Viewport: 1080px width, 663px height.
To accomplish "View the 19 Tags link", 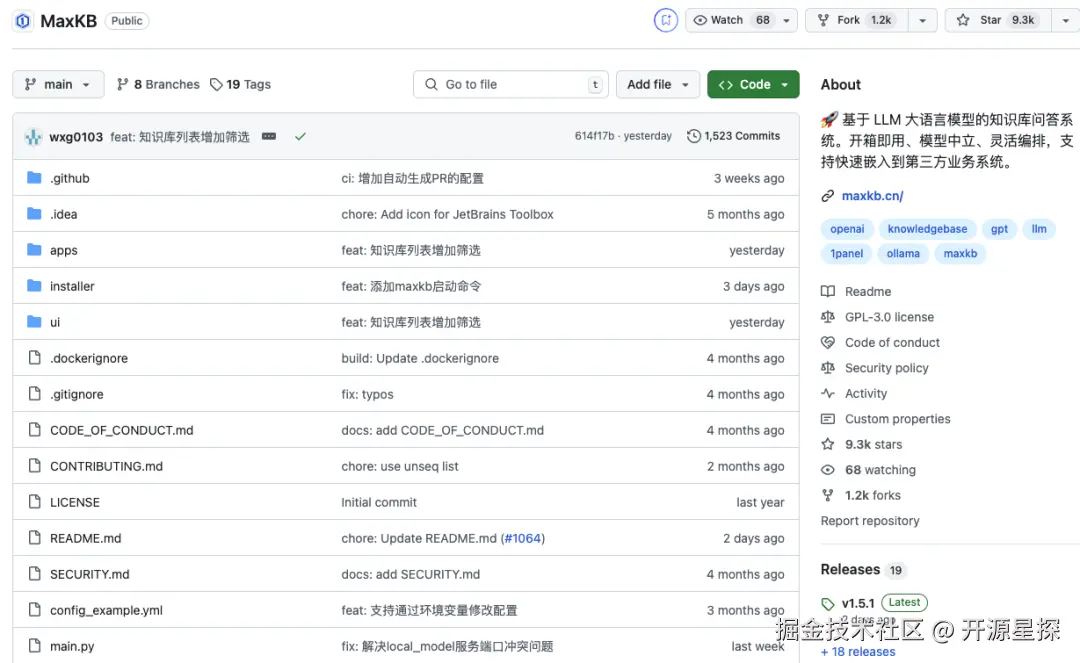I will tap(240, 84).
